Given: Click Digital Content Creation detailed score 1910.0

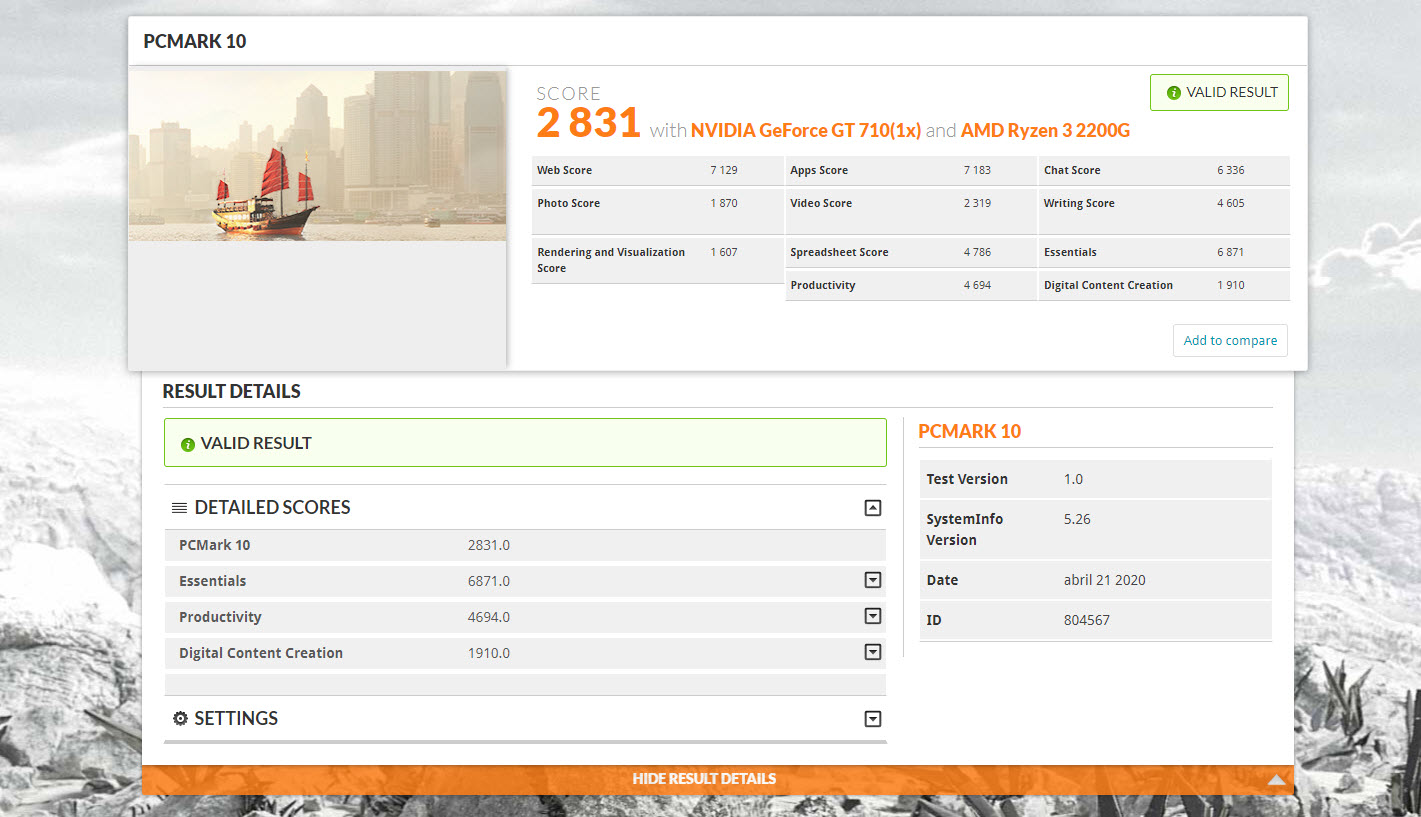Looking at the screenshot, I should point(489,653).
